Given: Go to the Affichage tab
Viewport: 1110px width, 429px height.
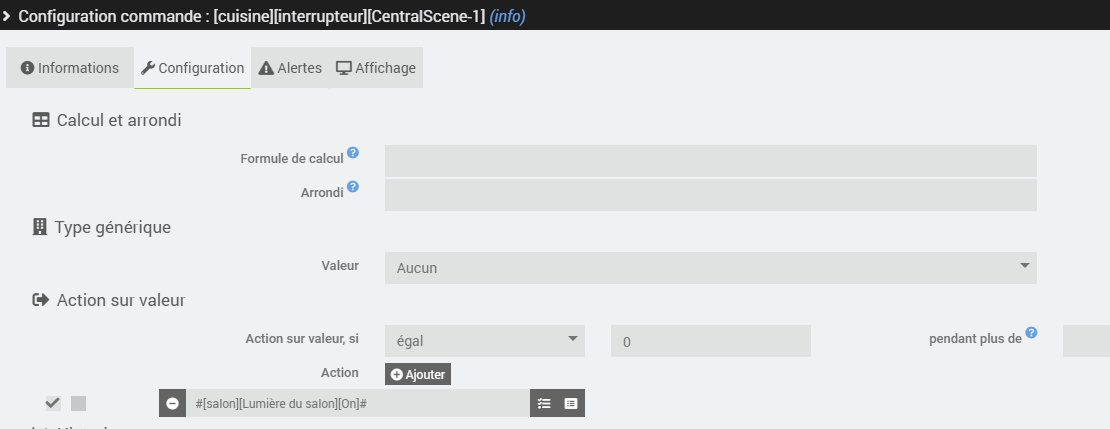Looking at the screenshot, I should (x=376, y=68).
